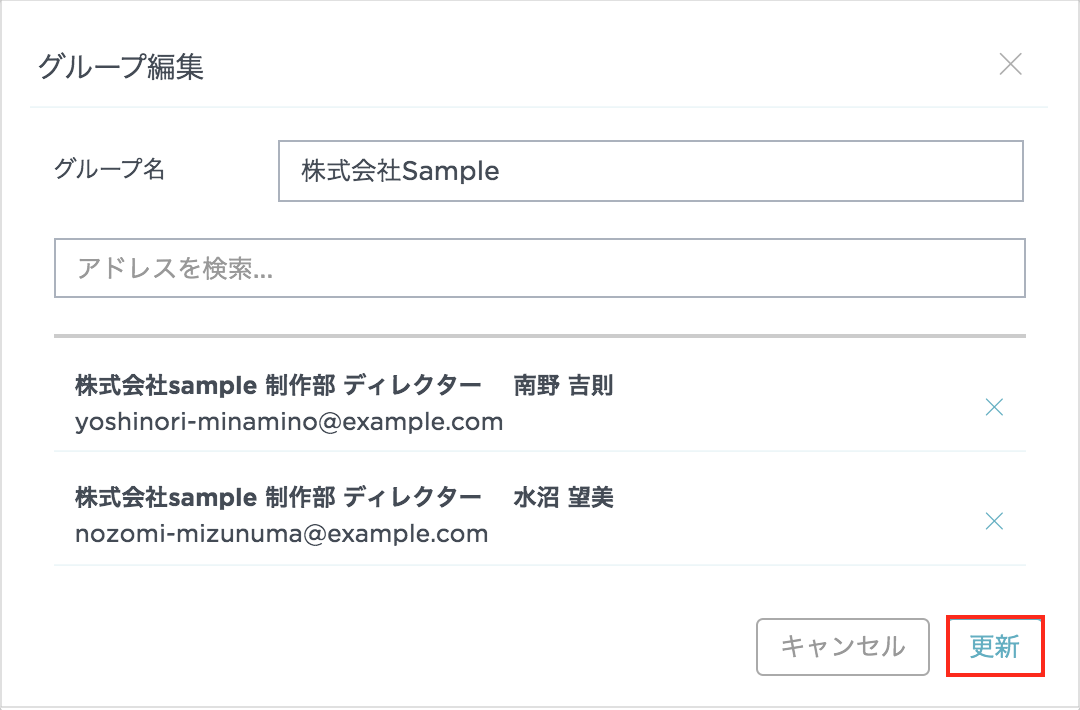Click 株式会社sample in 南野 吉則's row
1080x710 pixels.
click(165, 385)
